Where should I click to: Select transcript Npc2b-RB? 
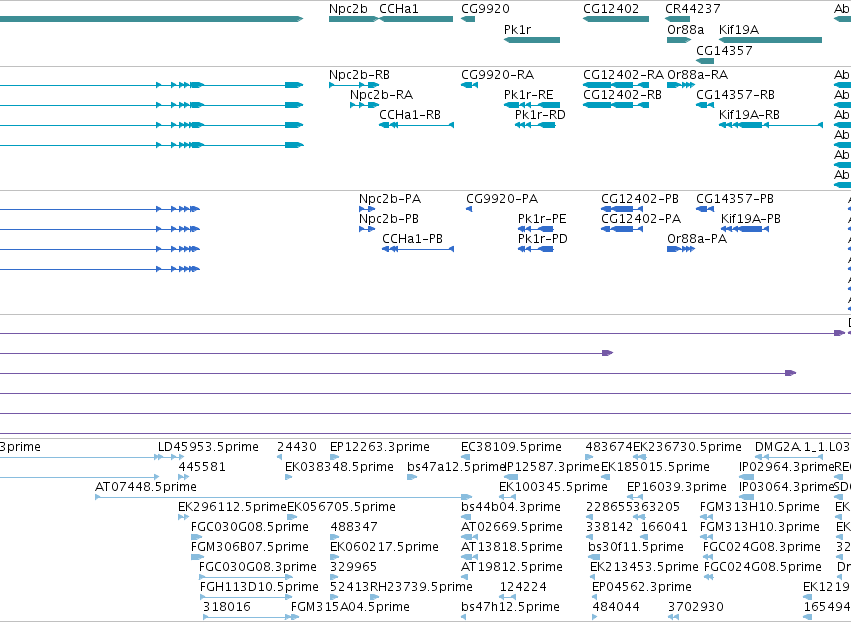coord(359,75)
